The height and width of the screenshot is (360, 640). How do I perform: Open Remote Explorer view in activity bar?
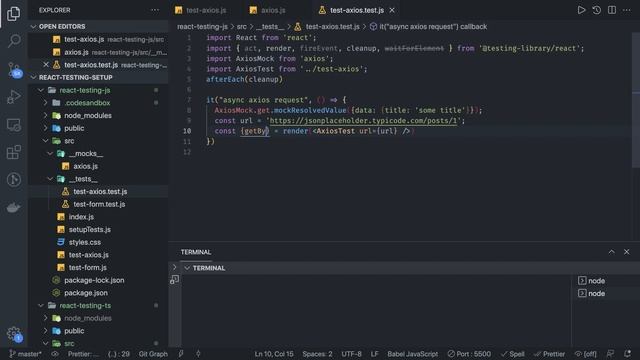(x=13, y=125)
